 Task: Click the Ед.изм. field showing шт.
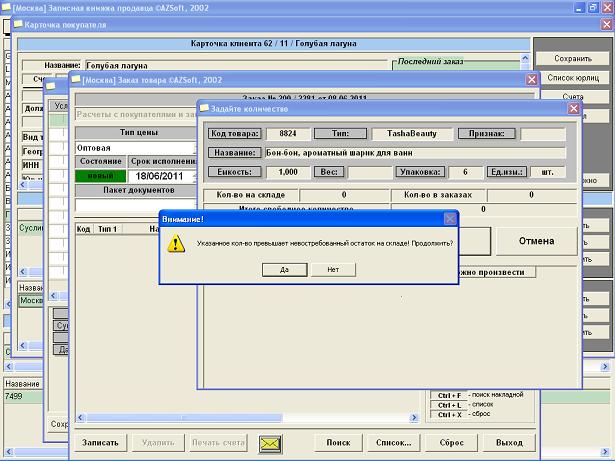coord(548,172)
